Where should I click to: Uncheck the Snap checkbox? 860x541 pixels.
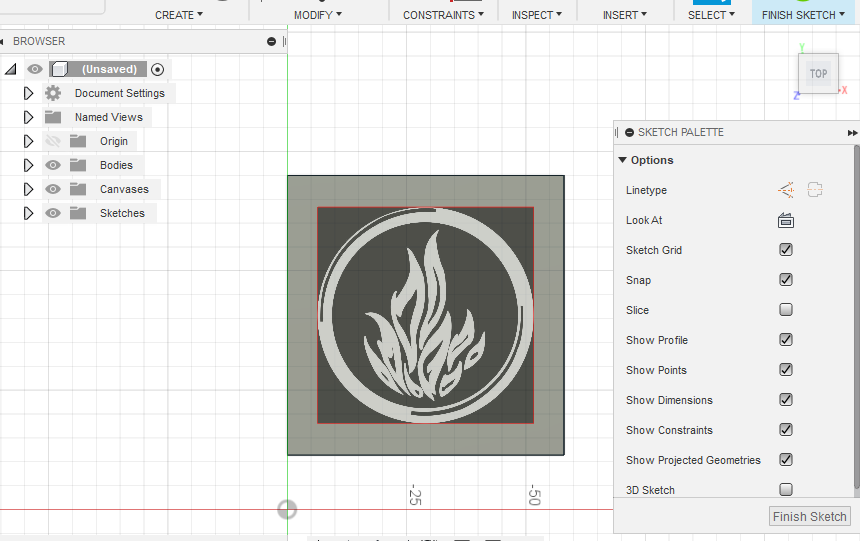pyautogui.click(x=786, y=280)
